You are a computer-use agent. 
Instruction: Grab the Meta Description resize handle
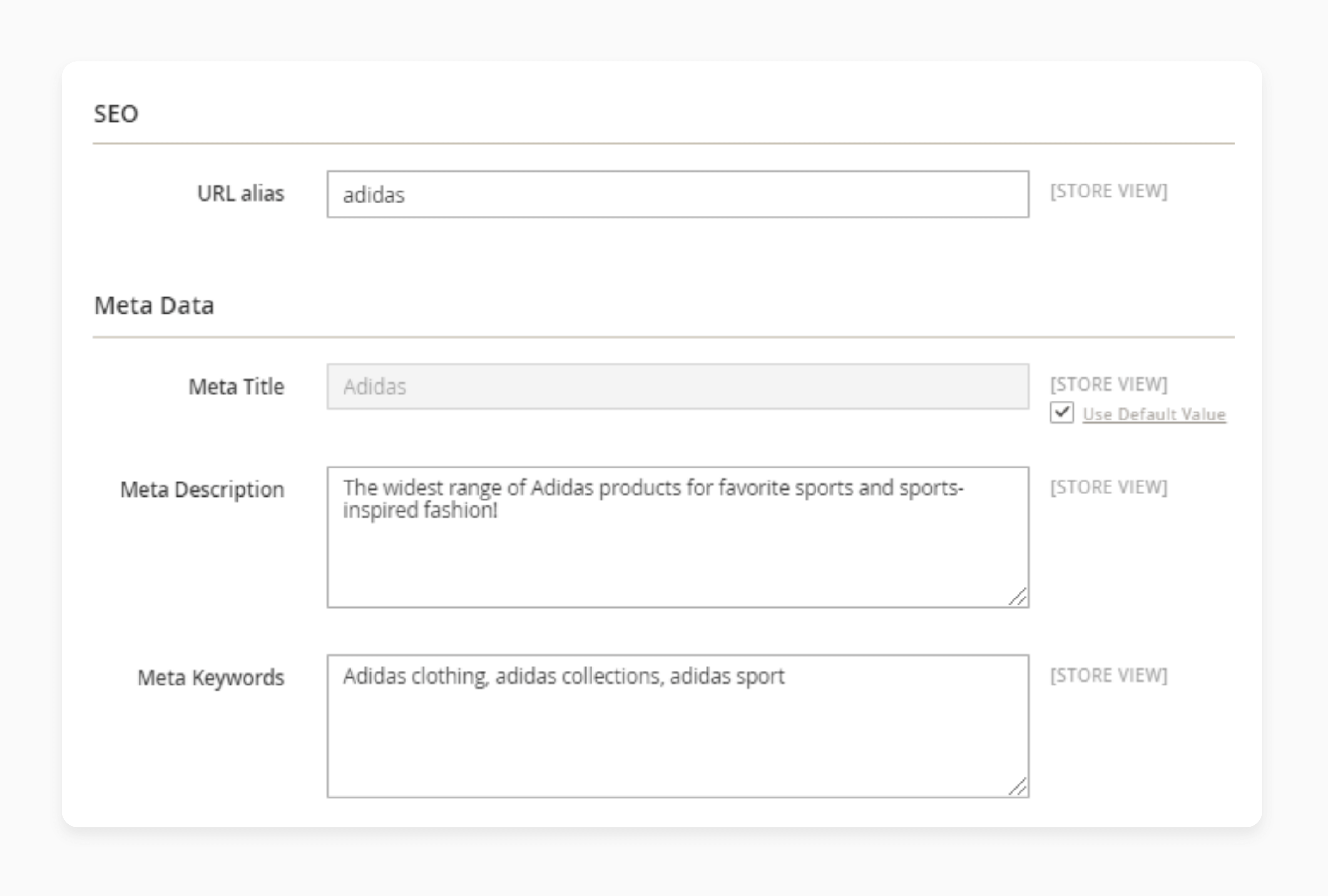pos(1018,597)
